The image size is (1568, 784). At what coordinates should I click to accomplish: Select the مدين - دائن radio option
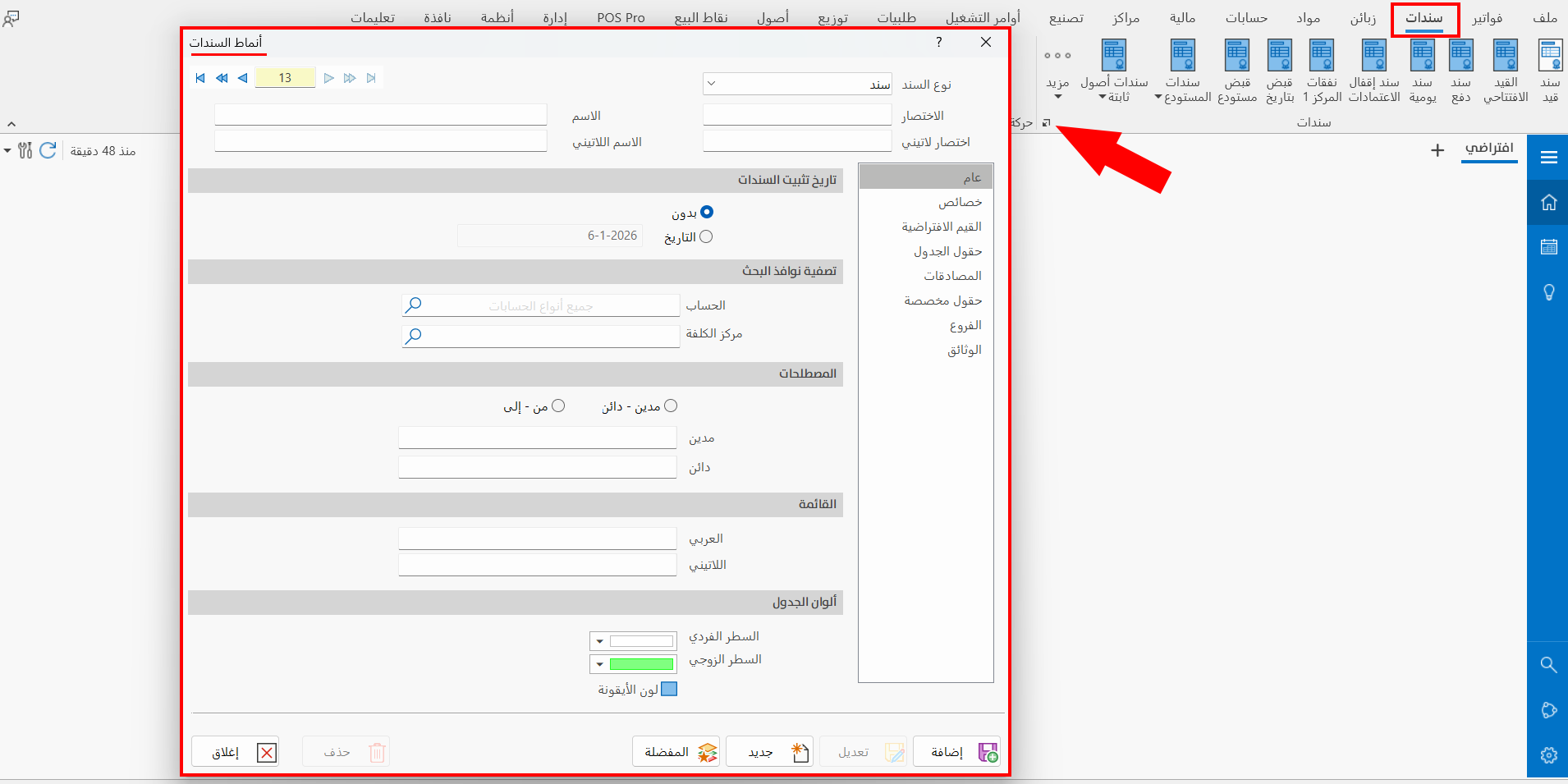(671, 406)
